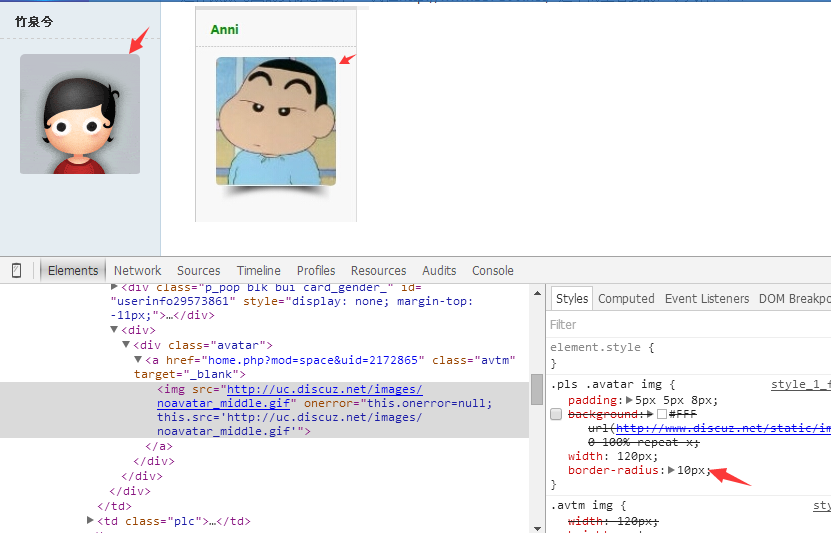Switch to the Timeline tab
Image resolution: width=831 pixels, height=533 pixels.
click(258, 270)
